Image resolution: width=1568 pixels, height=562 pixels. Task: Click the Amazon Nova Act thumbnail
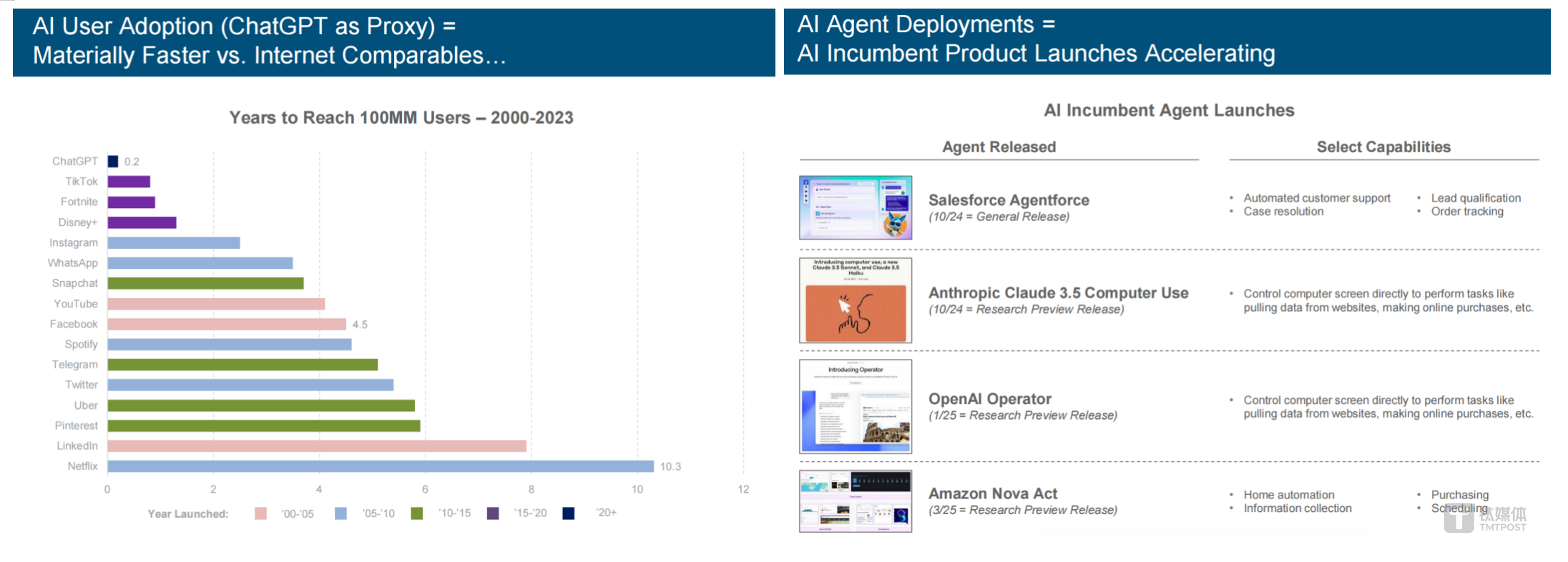[x=856, y=501]
